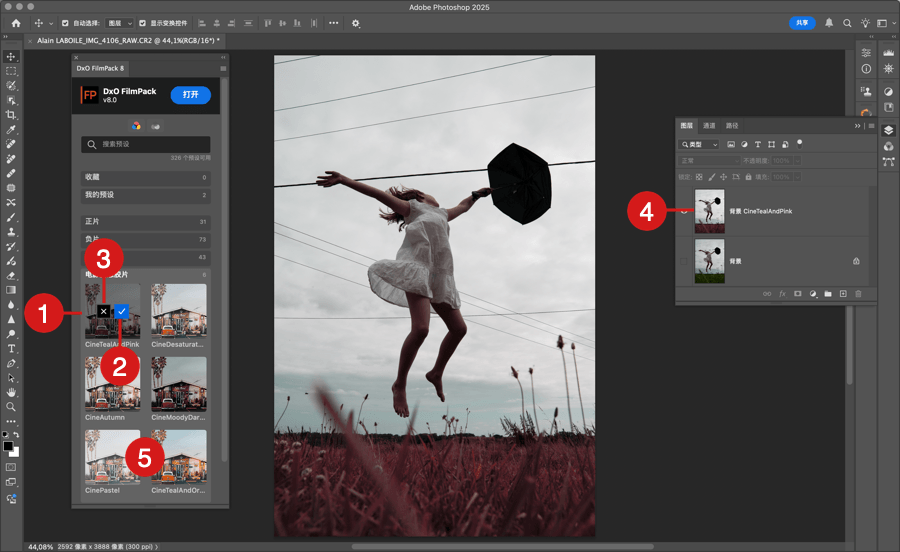Click the blue 打开 button in FilmPack
The image size is (900, 552).
click(x=190, y=95)
